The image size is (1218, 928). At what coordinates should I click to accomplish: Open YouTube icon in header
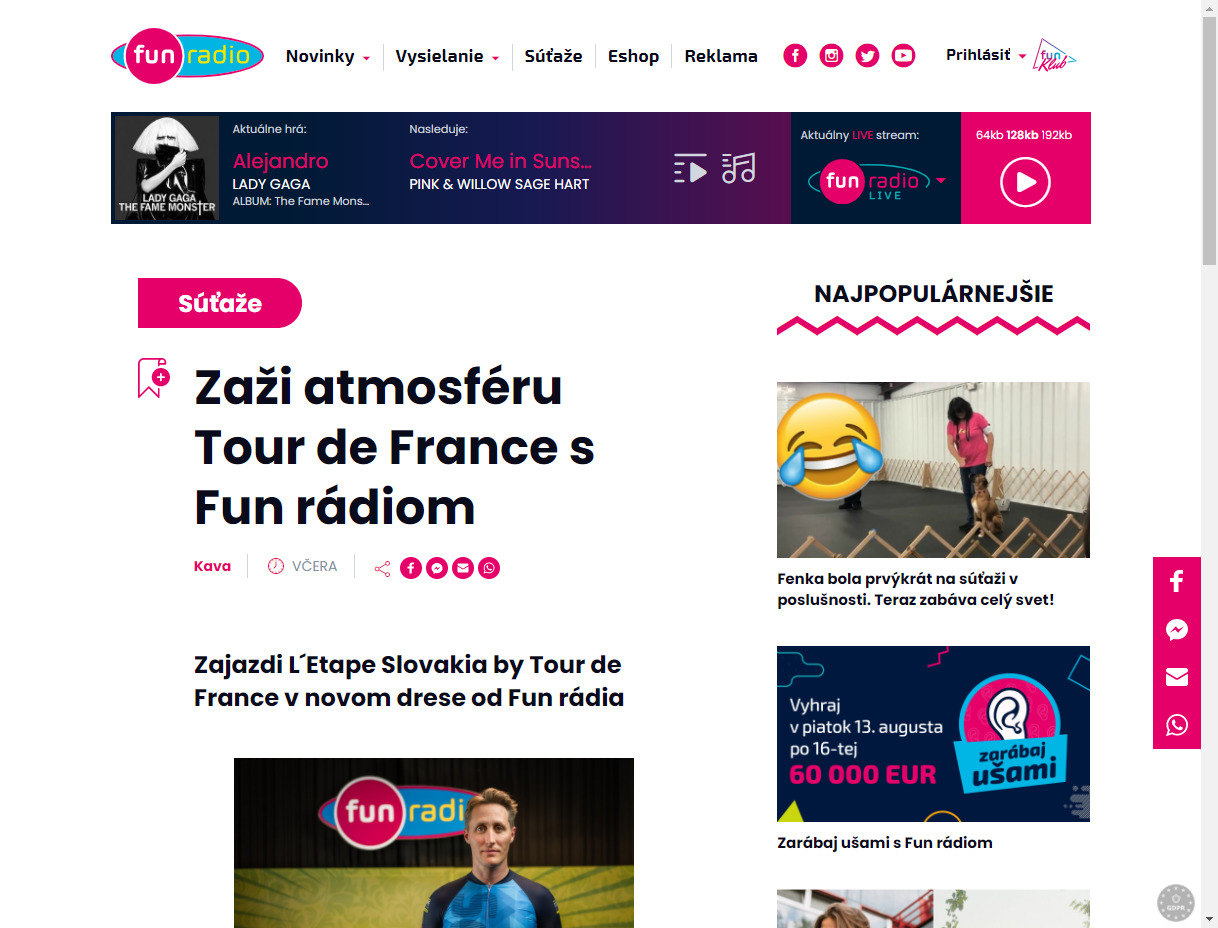(903, 56)
